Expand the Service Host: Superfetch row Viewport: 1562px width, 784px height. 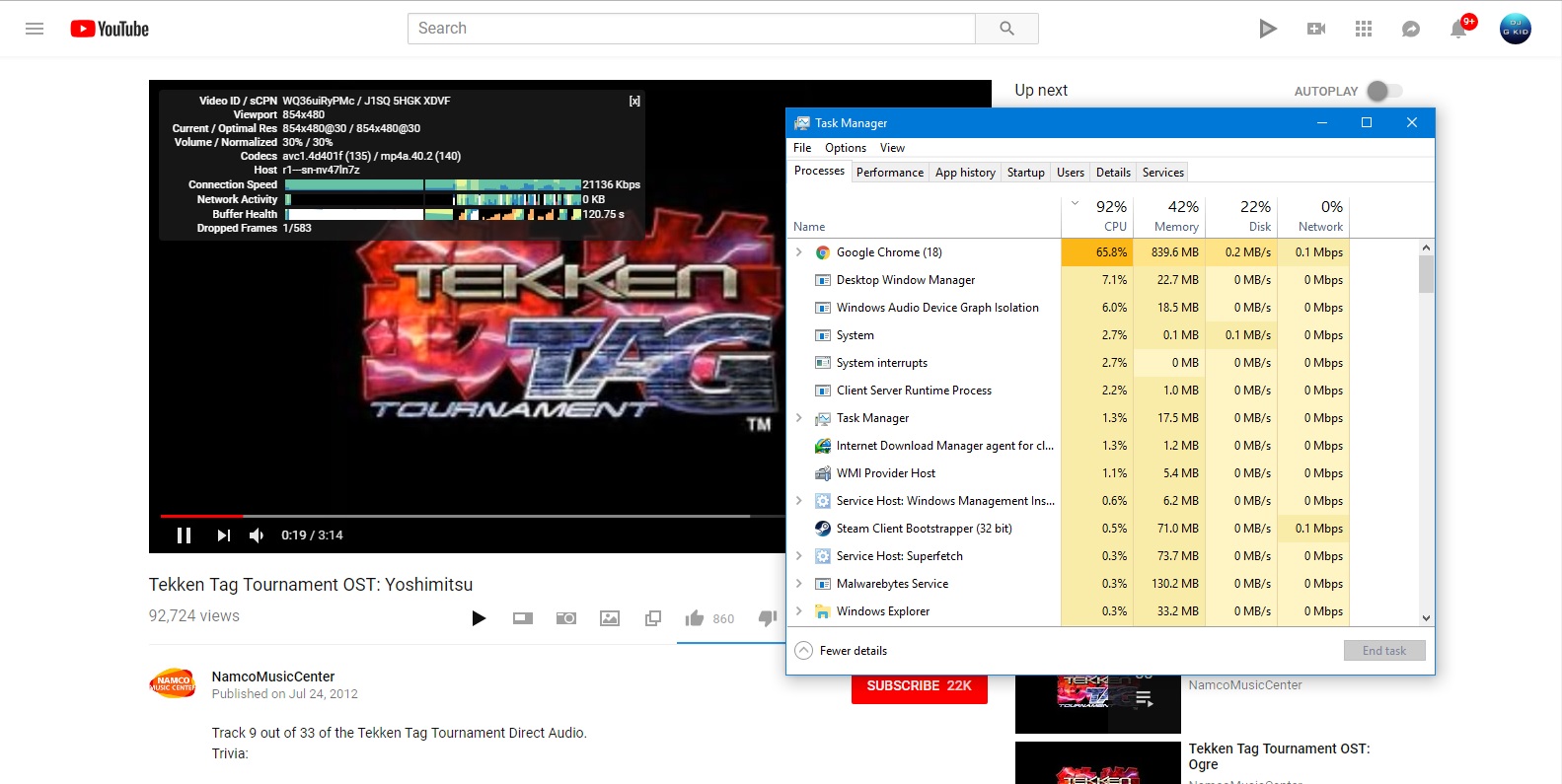[799, 556]
